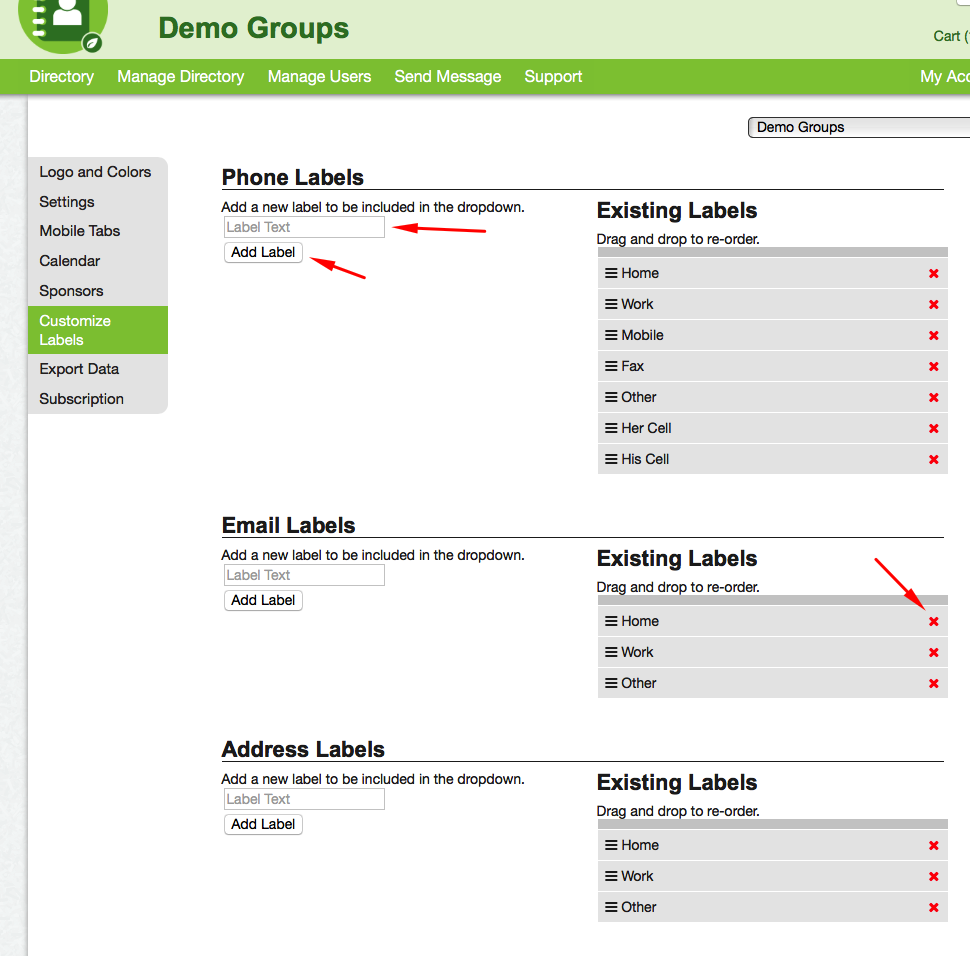Open the Demo Groups dropdown selector
The image size is (970, 956).
click(x=858, y=128)
